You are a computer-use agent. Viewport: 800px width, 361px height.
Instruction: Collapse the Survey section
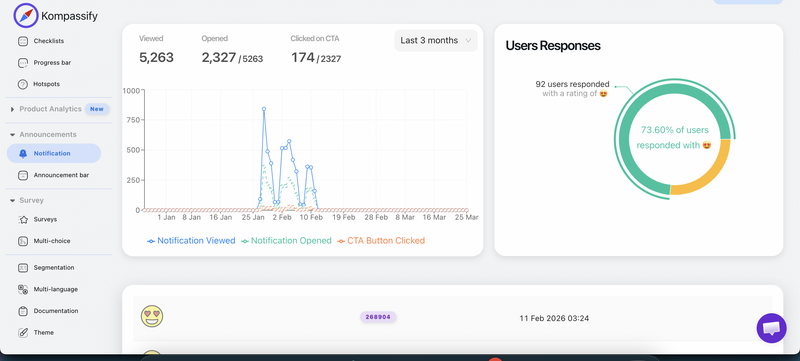click(12, 201)
